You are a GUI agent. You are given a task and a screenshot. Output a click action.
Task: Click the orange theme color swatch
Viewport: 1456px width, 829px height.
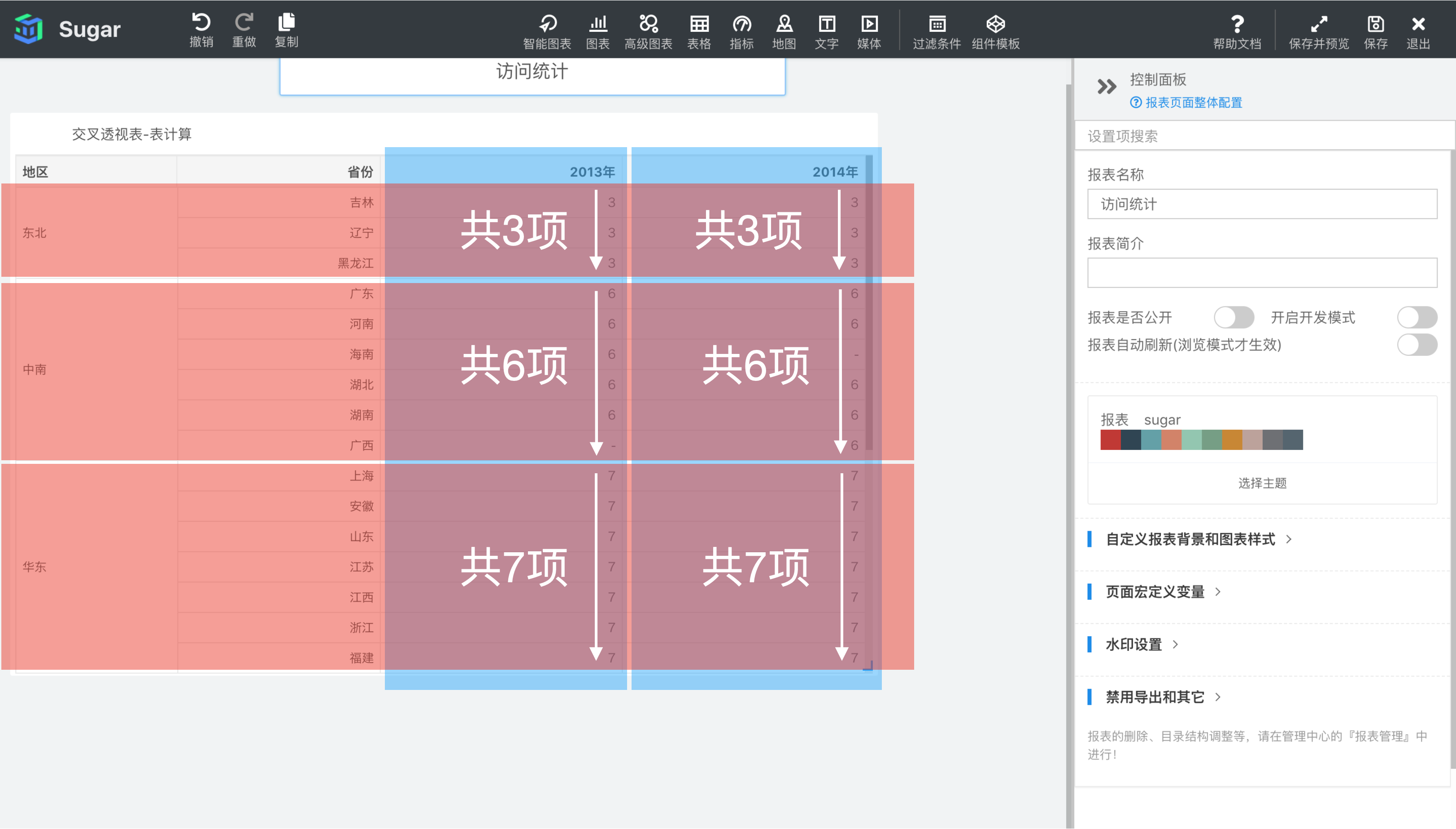(x=1232, y=440)
